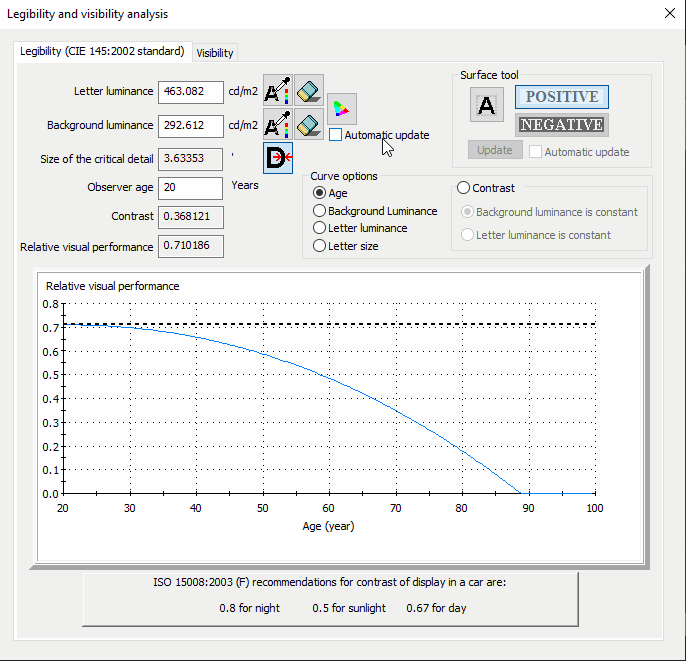686x661 pixels.
Task: Pick background luminance with the eyedropper icon
Action: pos(278,125)
